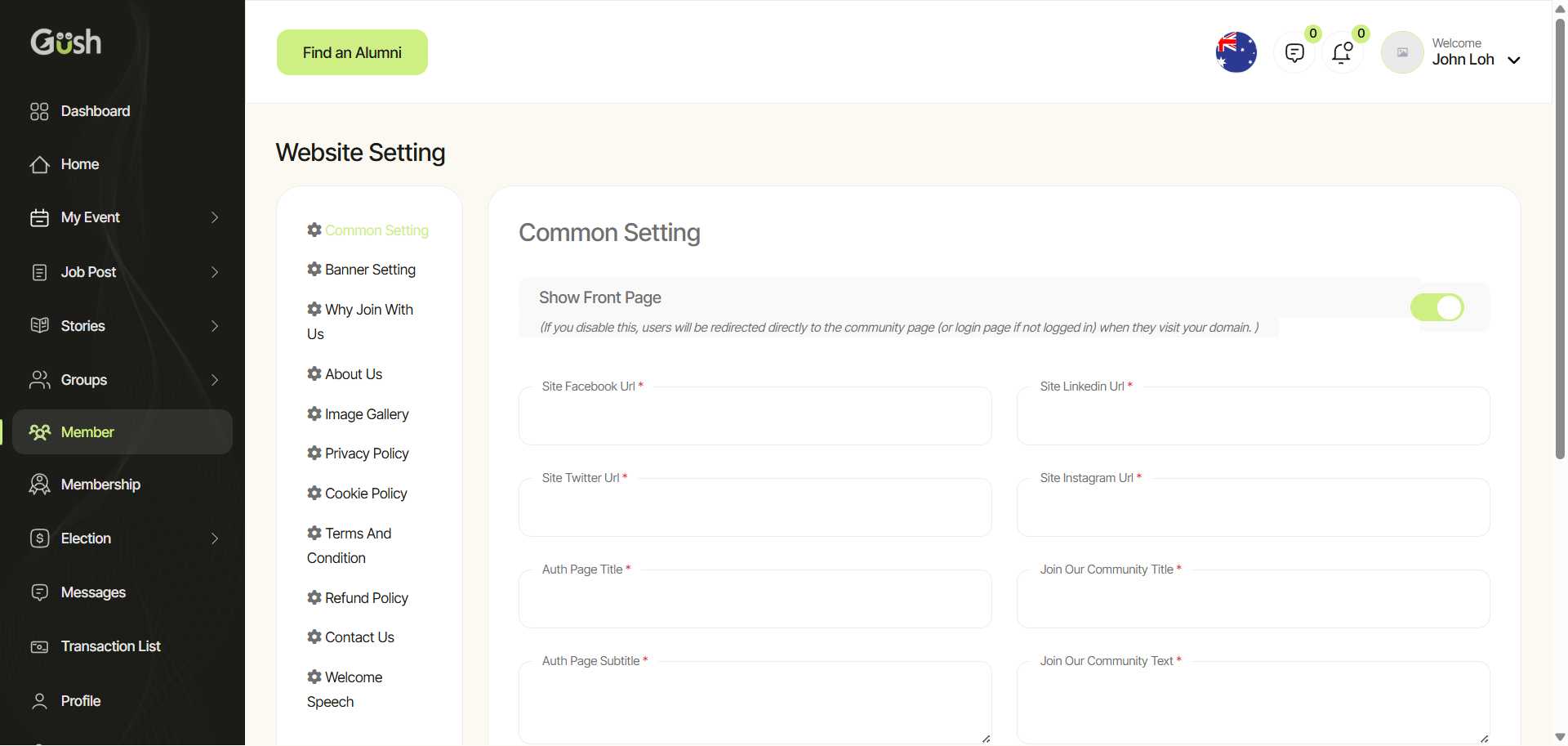Open the Transaction List page link
This screenshot has height=746, width=1568.
coord(110,646)
